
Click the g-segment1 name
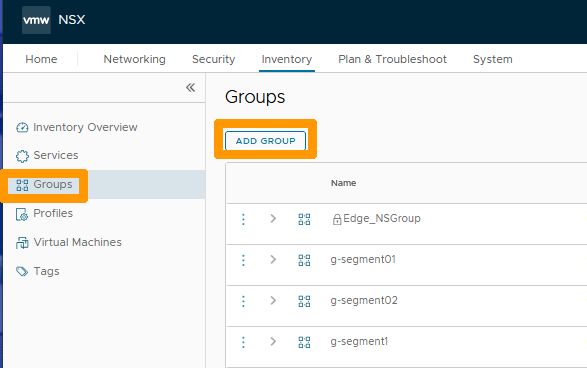tap(359, 342)
